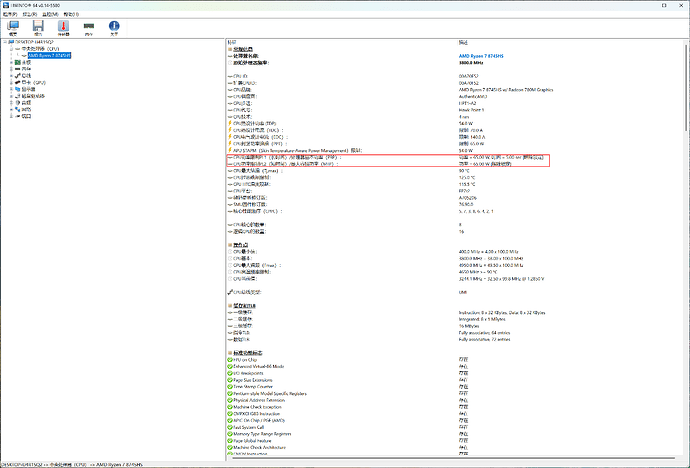Select the Motherboard (主板) tree node
This screenshot has width=690, height=468.
26,61
